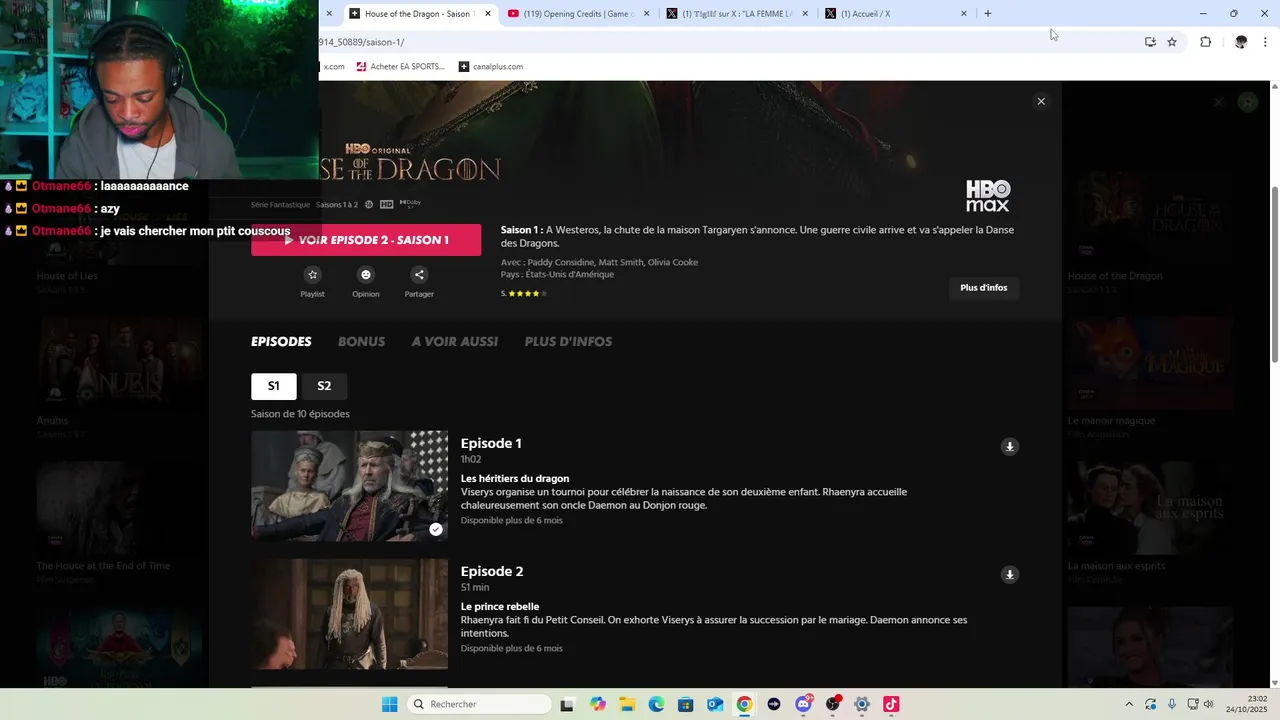Open volume control in system tray
Viewport: 1280px width, 720px height.
pyautogui.click(x=1208, y=704)
